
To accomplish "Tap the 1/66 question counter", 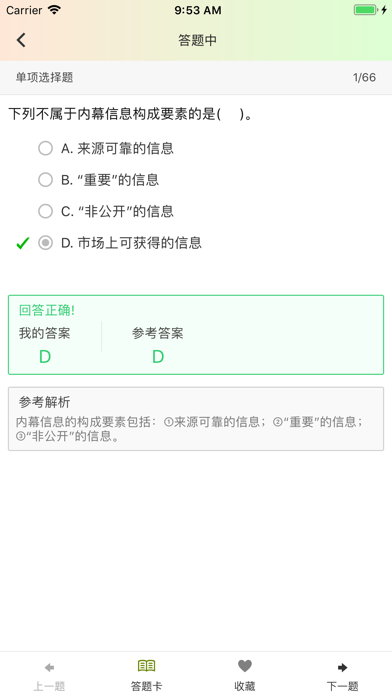I will (364, 77).
